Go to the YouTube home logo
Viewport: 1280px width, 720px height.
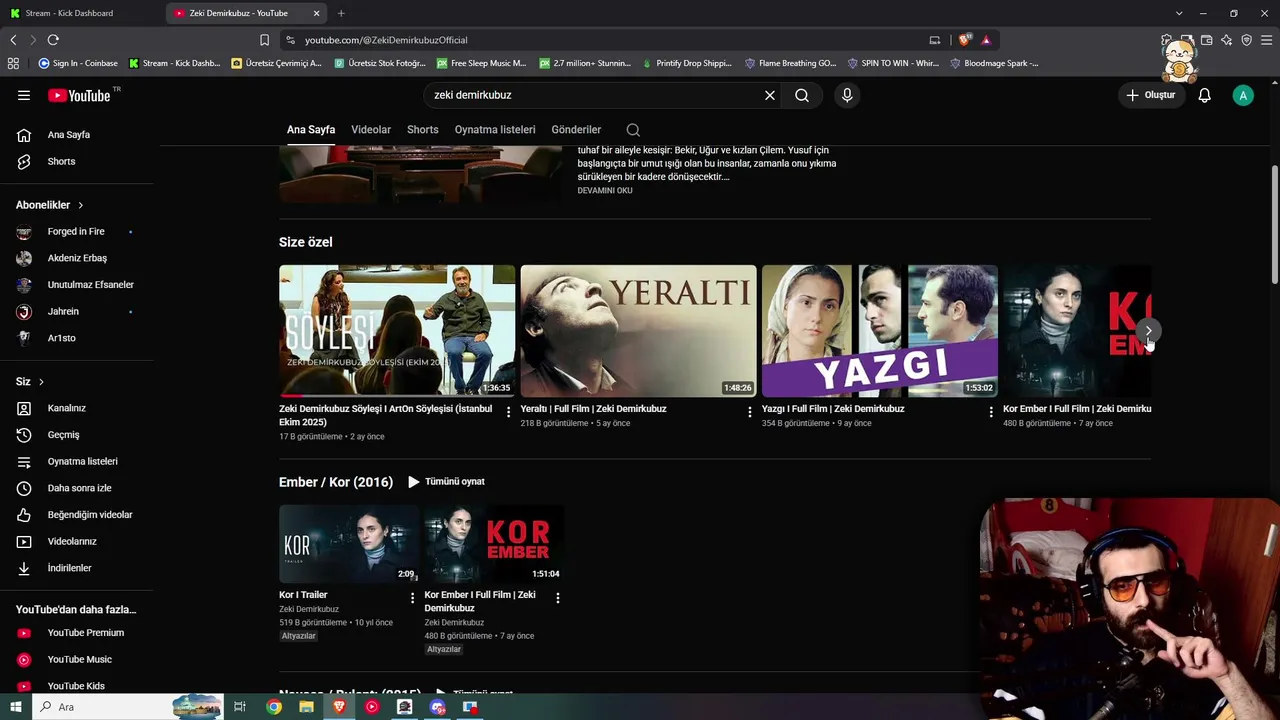pyautogui.click(x=79, y=95)
